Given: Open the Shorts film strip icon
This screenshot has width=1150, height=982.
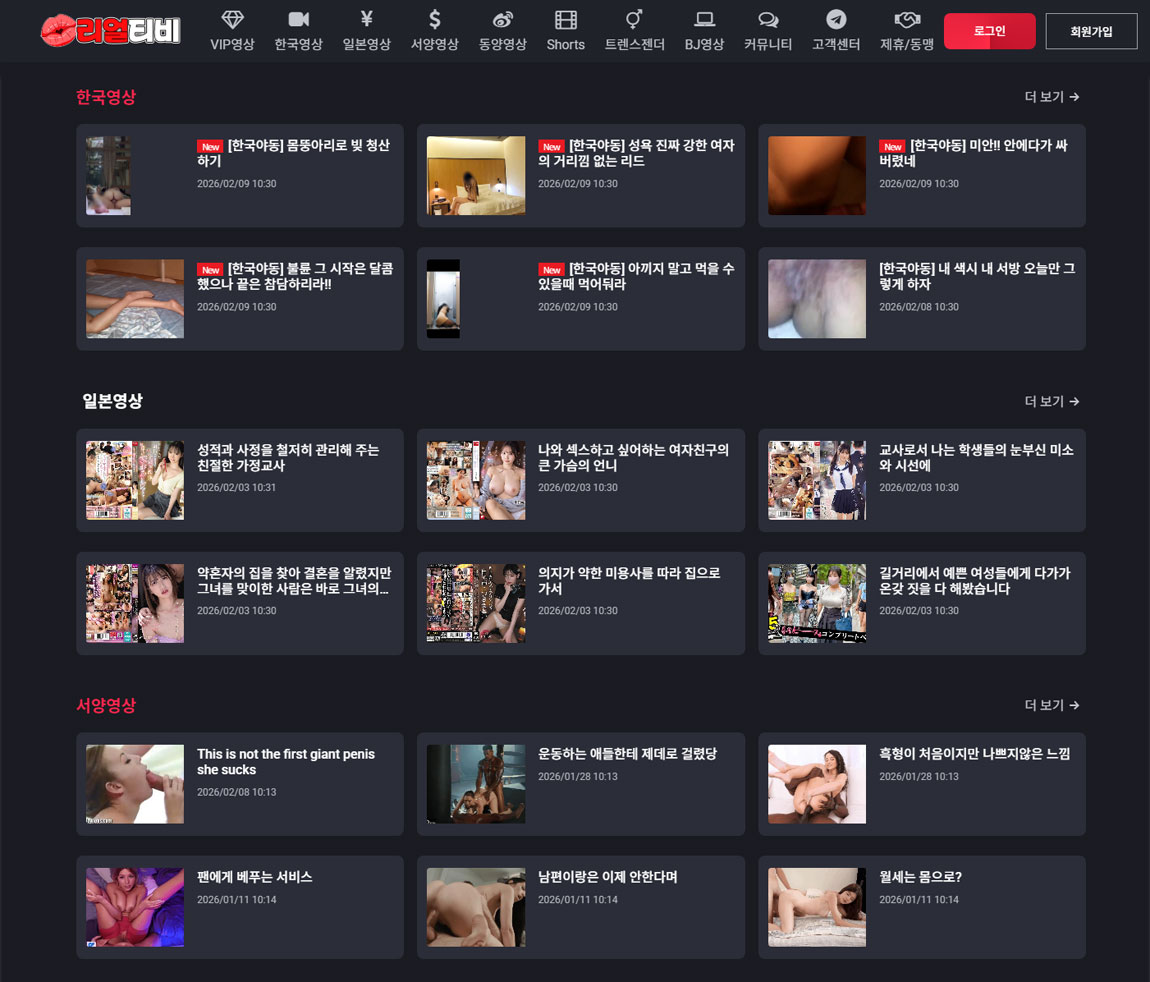Looking at the screenshot, I should 565,20.
